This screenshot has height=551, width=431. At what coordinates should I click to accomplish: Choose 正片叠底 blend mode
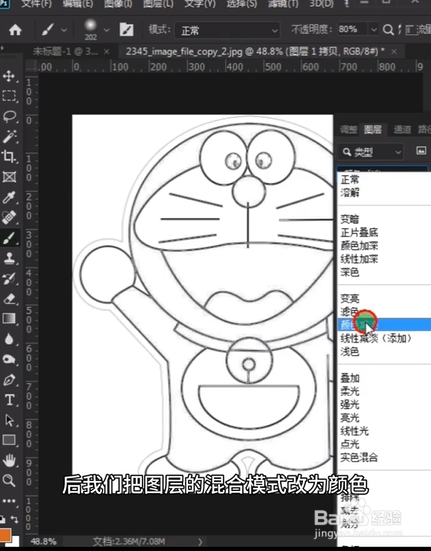click(384, 232)
